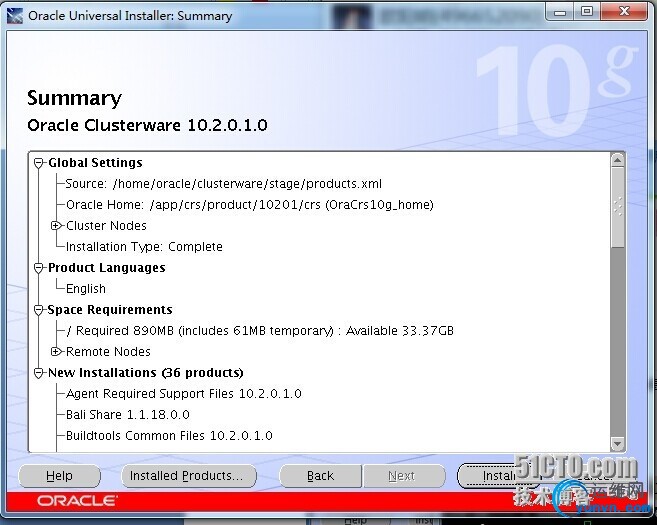Select the Space Requirements heading
657x525 pixels.
pos(110,310)
